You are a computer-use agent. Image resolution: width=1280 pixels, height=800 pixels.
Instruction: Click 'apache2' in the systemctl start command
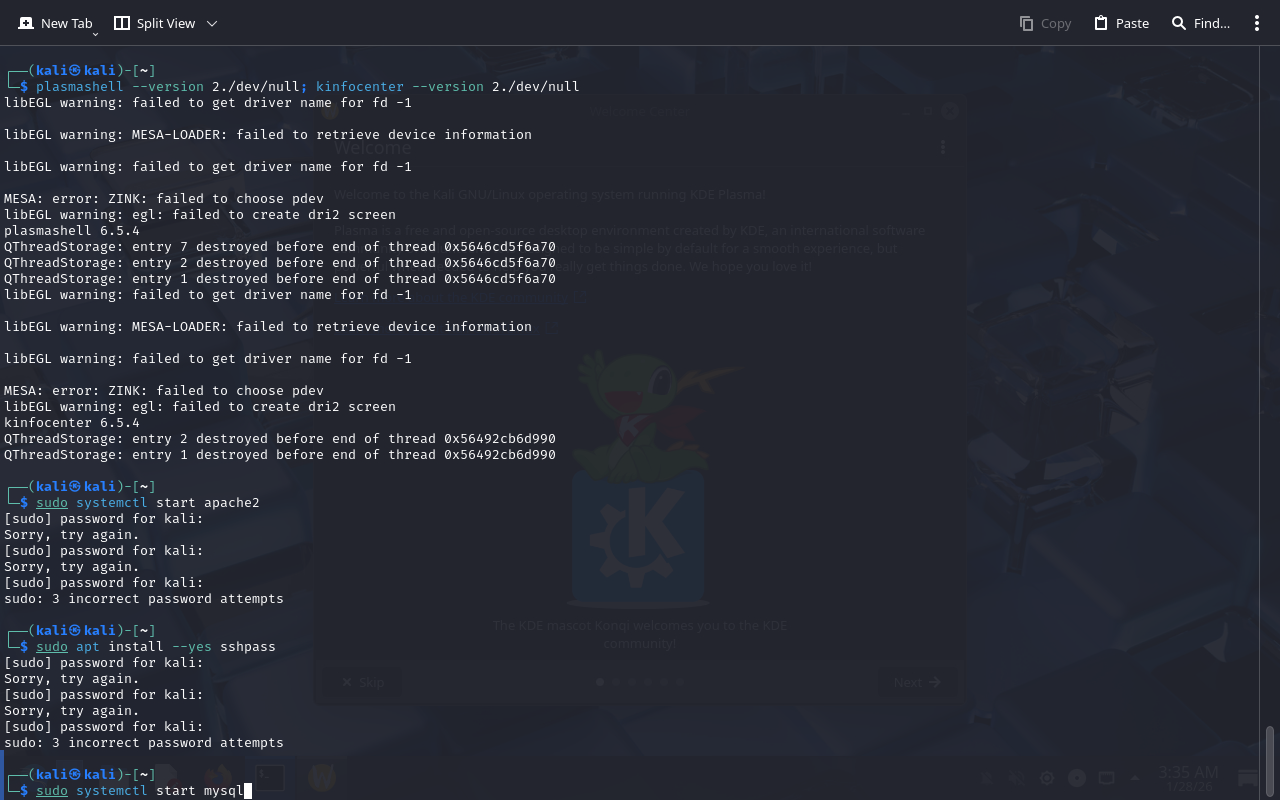click(231, 503)
